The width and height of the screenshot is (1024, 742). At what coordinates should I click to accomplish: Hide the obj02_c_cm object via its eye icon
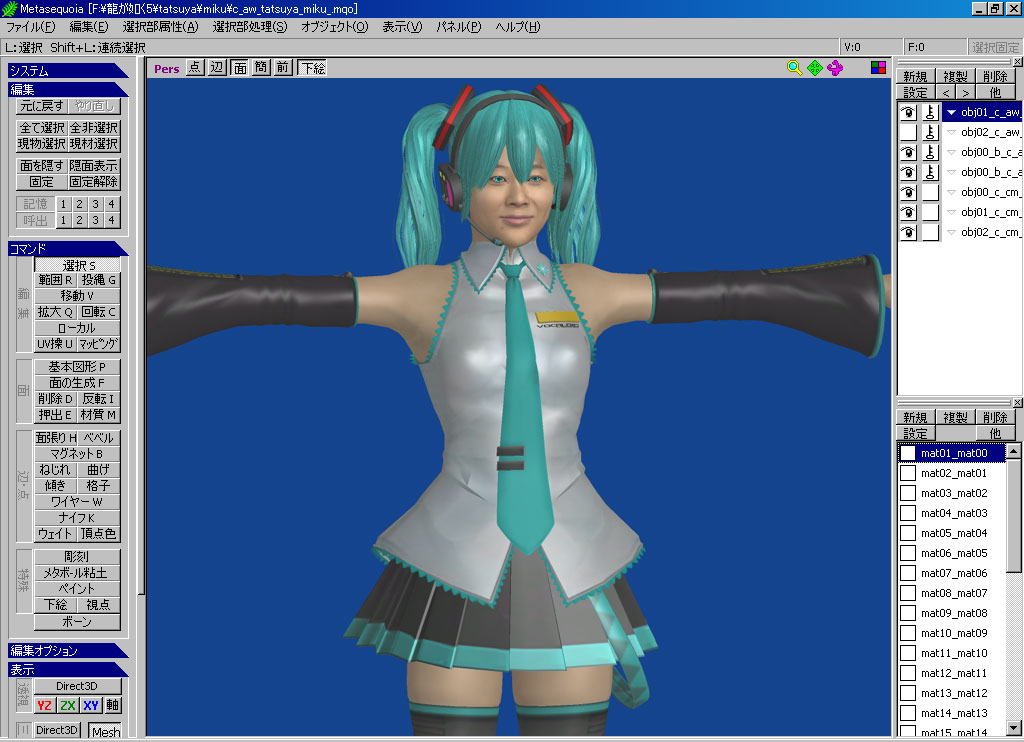[x=908, y=233]
